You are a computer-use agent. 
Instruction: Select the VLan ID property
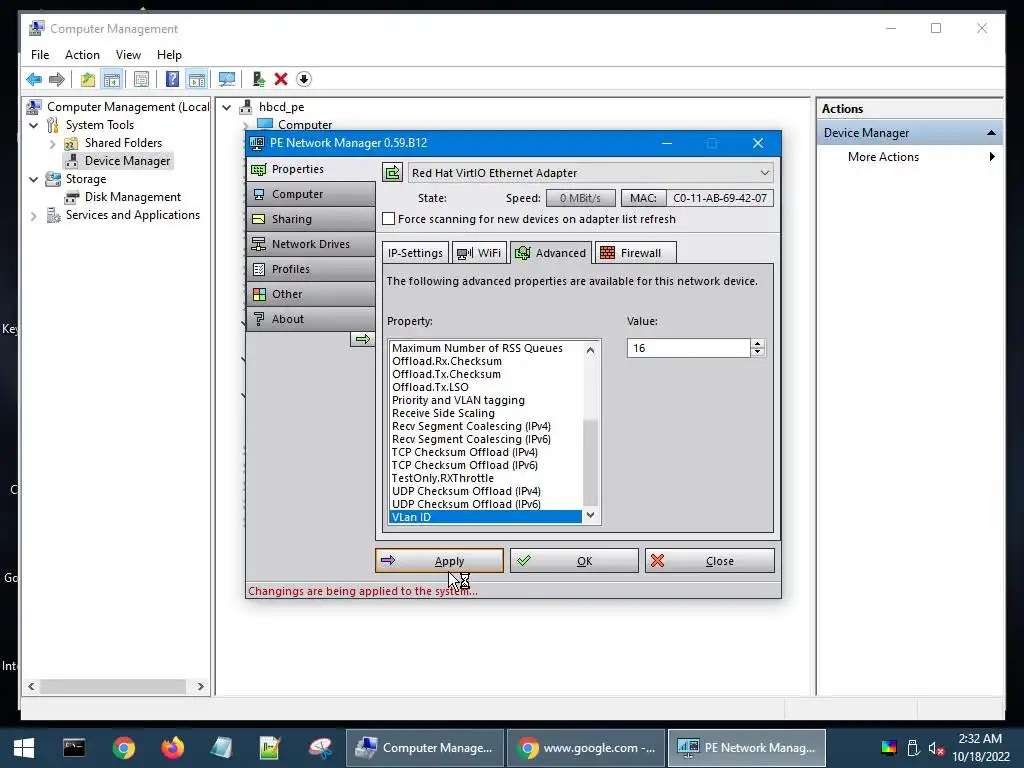(485, 517)
